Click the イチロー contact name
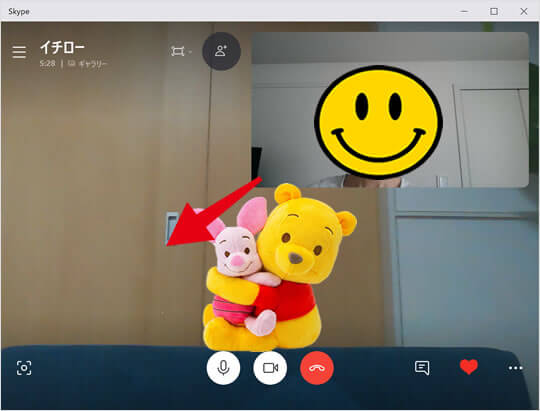Screen dimensions: 540x411 point(62,47)
